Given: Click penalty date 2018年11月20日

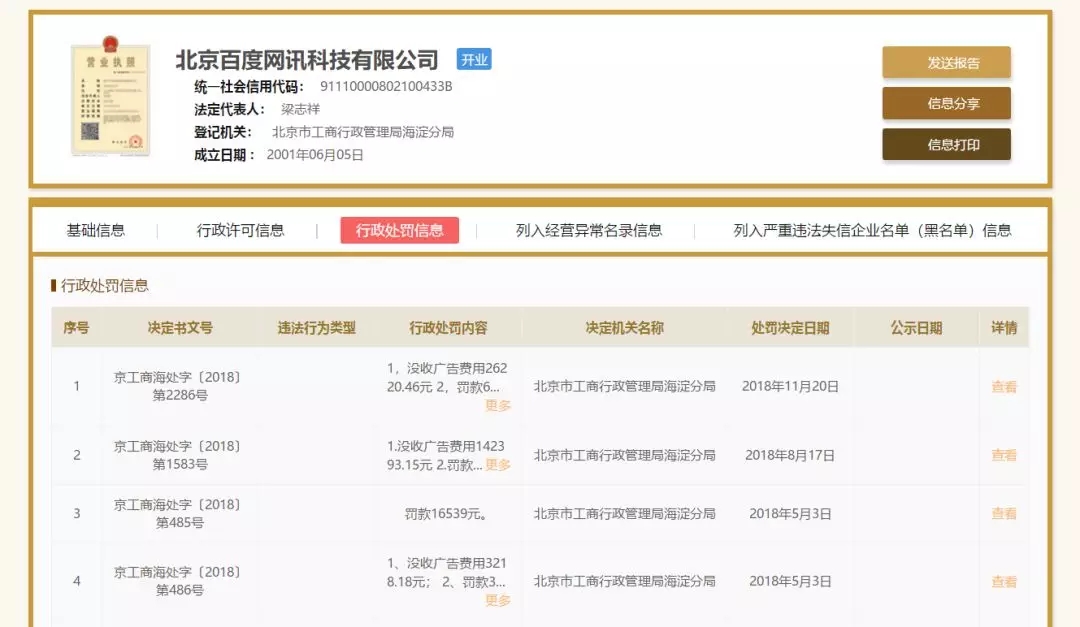Looking at the screenshot, I should coord(790,387).
